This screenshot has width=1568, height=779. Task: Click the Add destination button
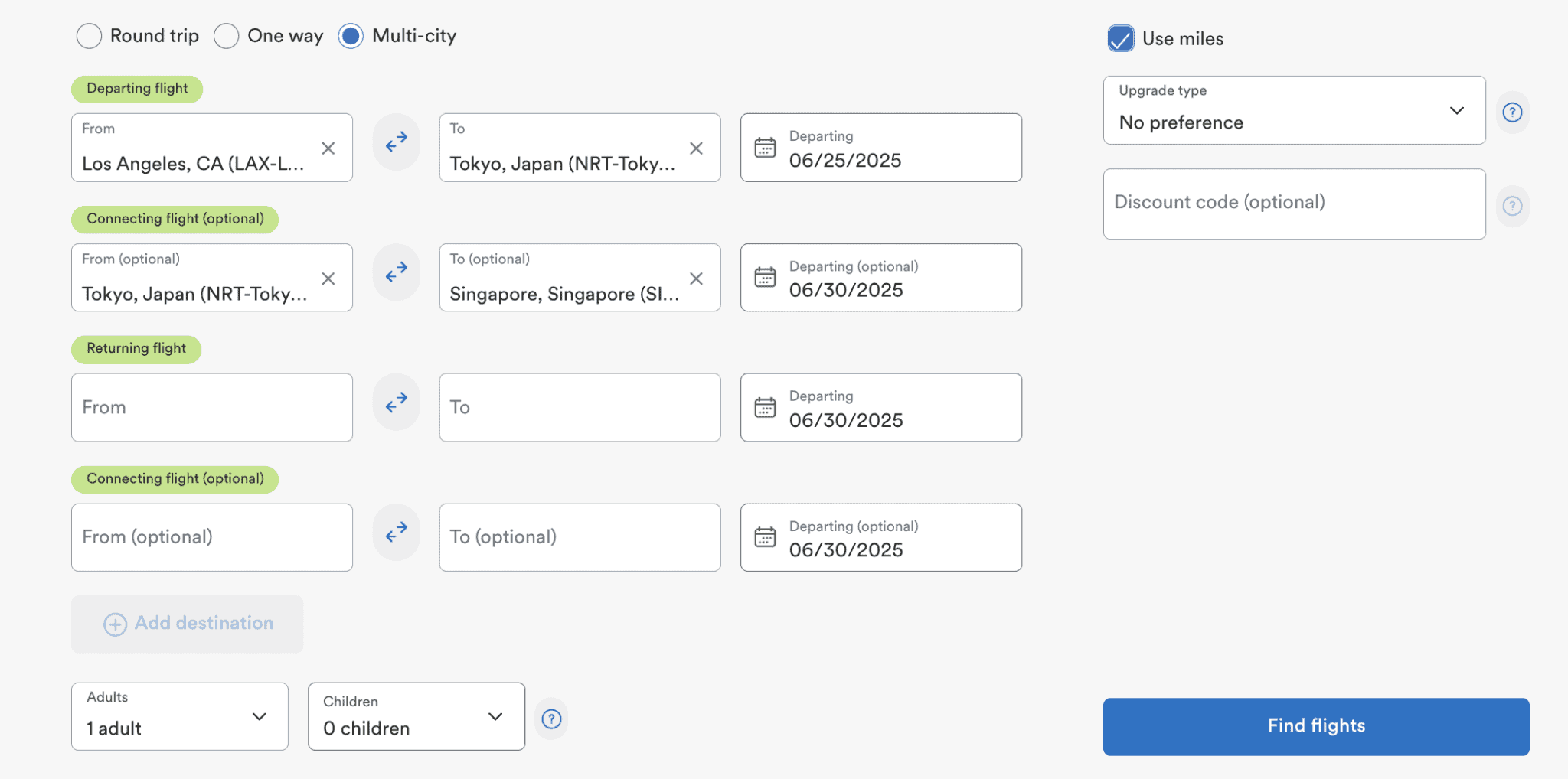pyautogui.click(x=188, y=624)
